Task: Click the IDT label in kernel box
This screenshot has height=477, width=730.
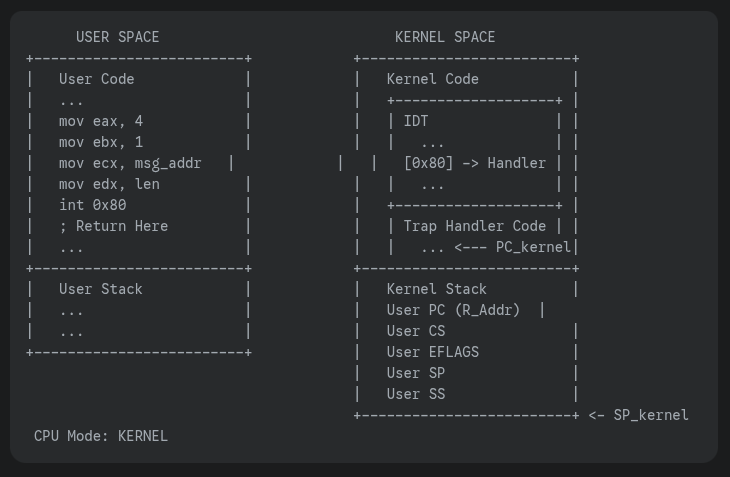Action: pyautogui.click(x=416, y=121)
